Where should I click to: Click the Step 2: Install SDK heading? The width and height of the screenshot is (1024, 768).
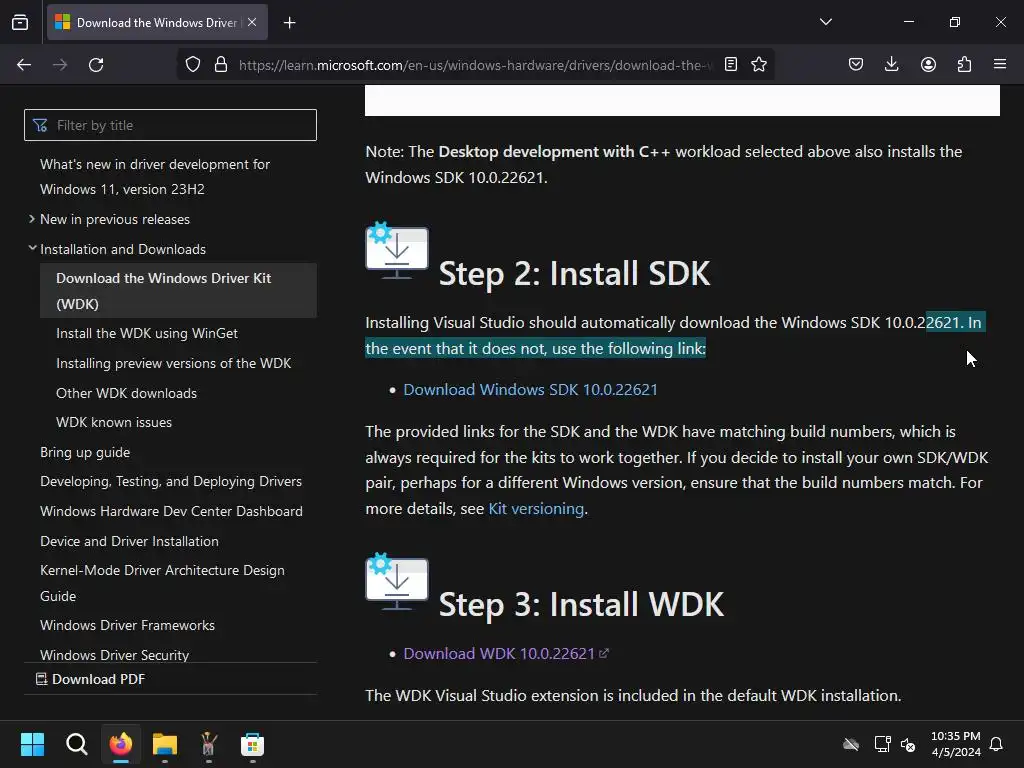tap(574, 273)
